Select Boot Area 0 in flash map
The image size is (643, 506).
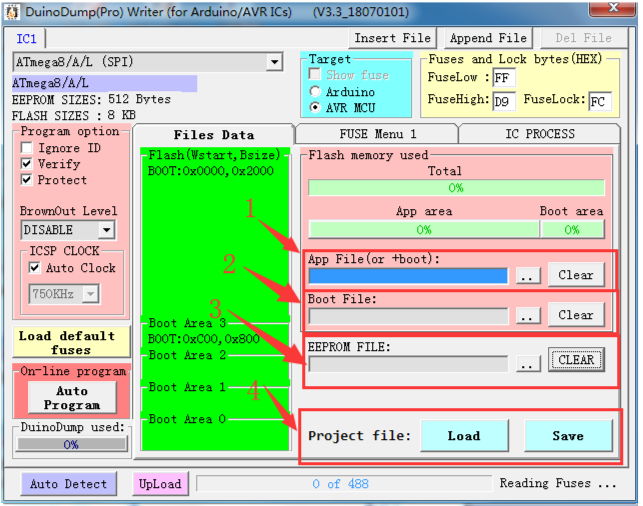click(x=187, y=419)
